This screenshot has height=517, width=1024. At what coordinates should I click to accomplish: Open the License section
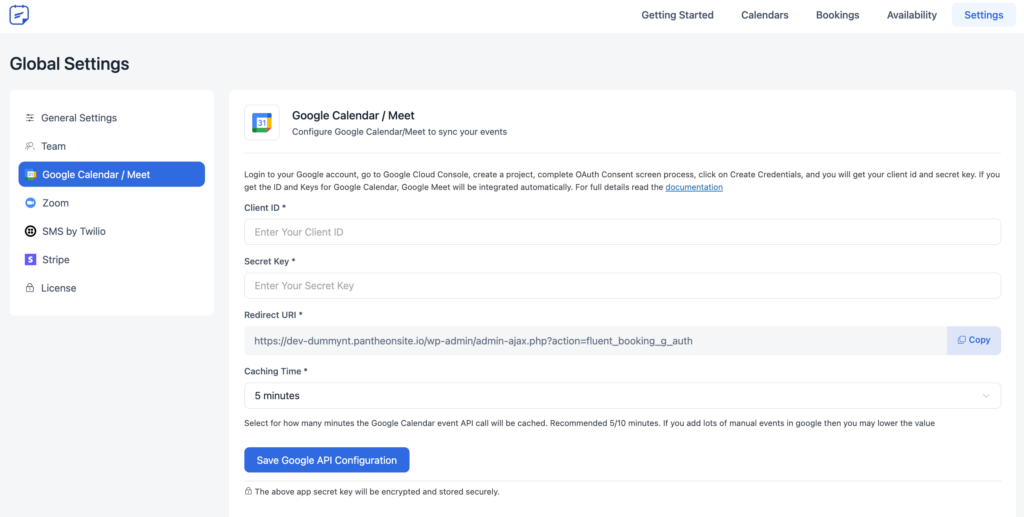(112, 288)
